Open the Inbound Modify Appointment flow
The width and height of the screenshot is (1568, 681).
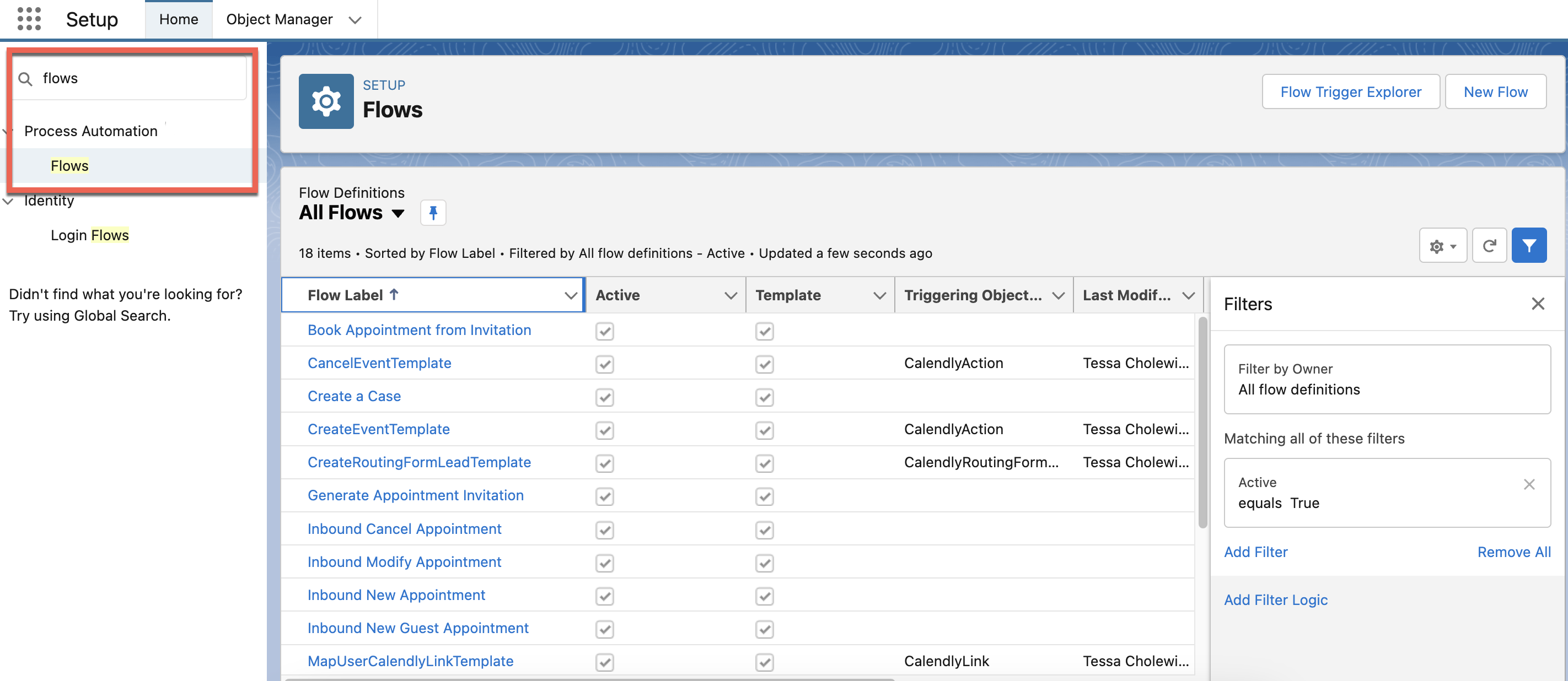[x=404, y=562]
